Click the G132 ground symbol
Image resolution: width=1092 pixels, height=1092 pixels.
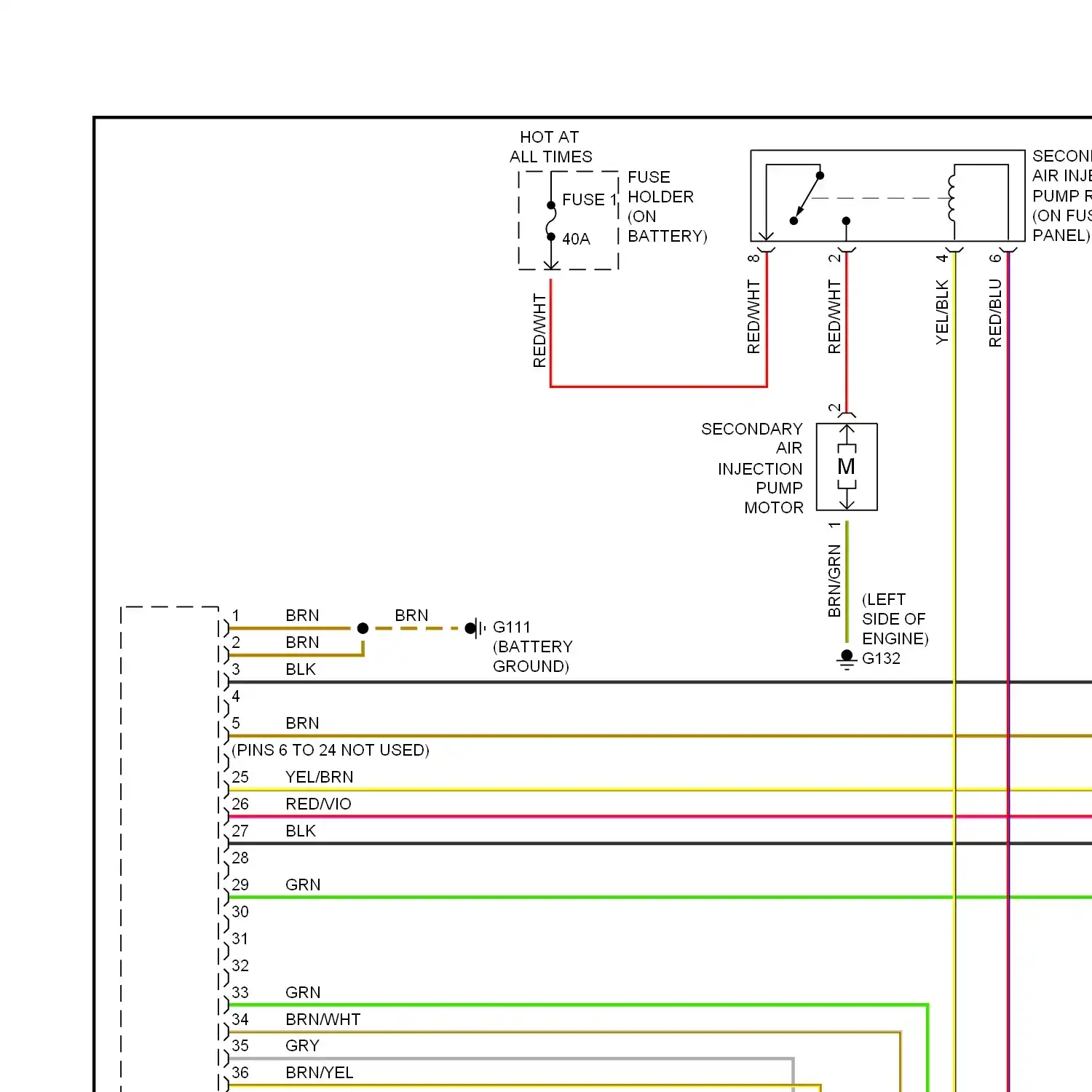pyautogui.click(x=847, y=660)
